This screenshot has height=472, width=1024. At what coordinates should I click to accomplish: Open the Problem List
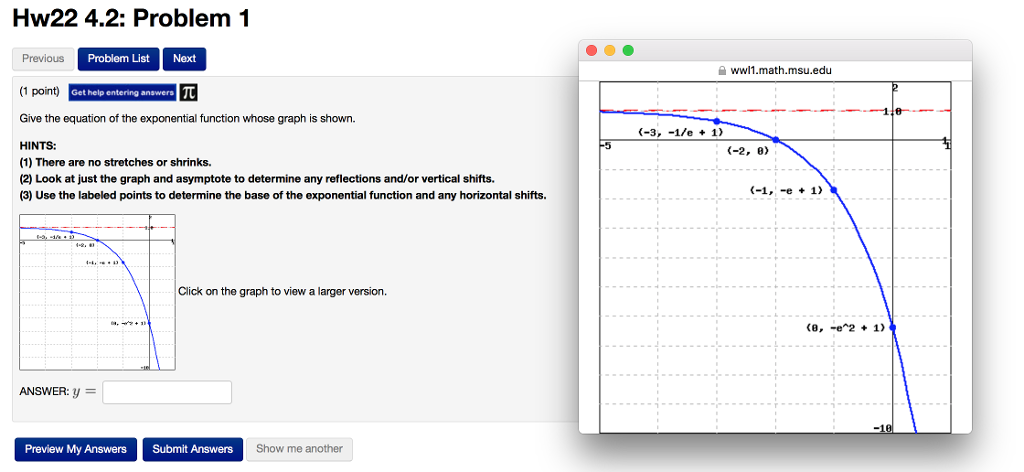tap(118, 59)
